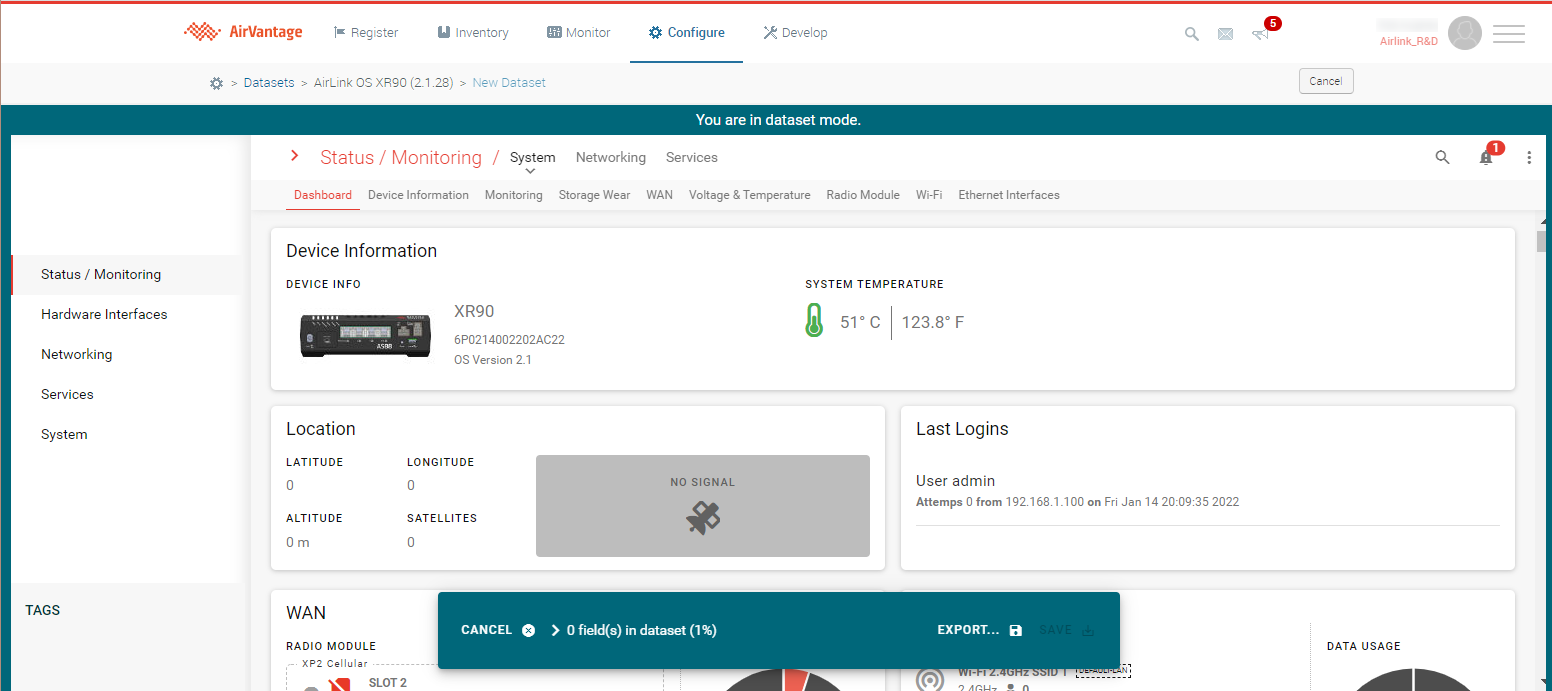
Task: Click the vertical scrollbar on the right
Action: click(x=1542, y=241)
